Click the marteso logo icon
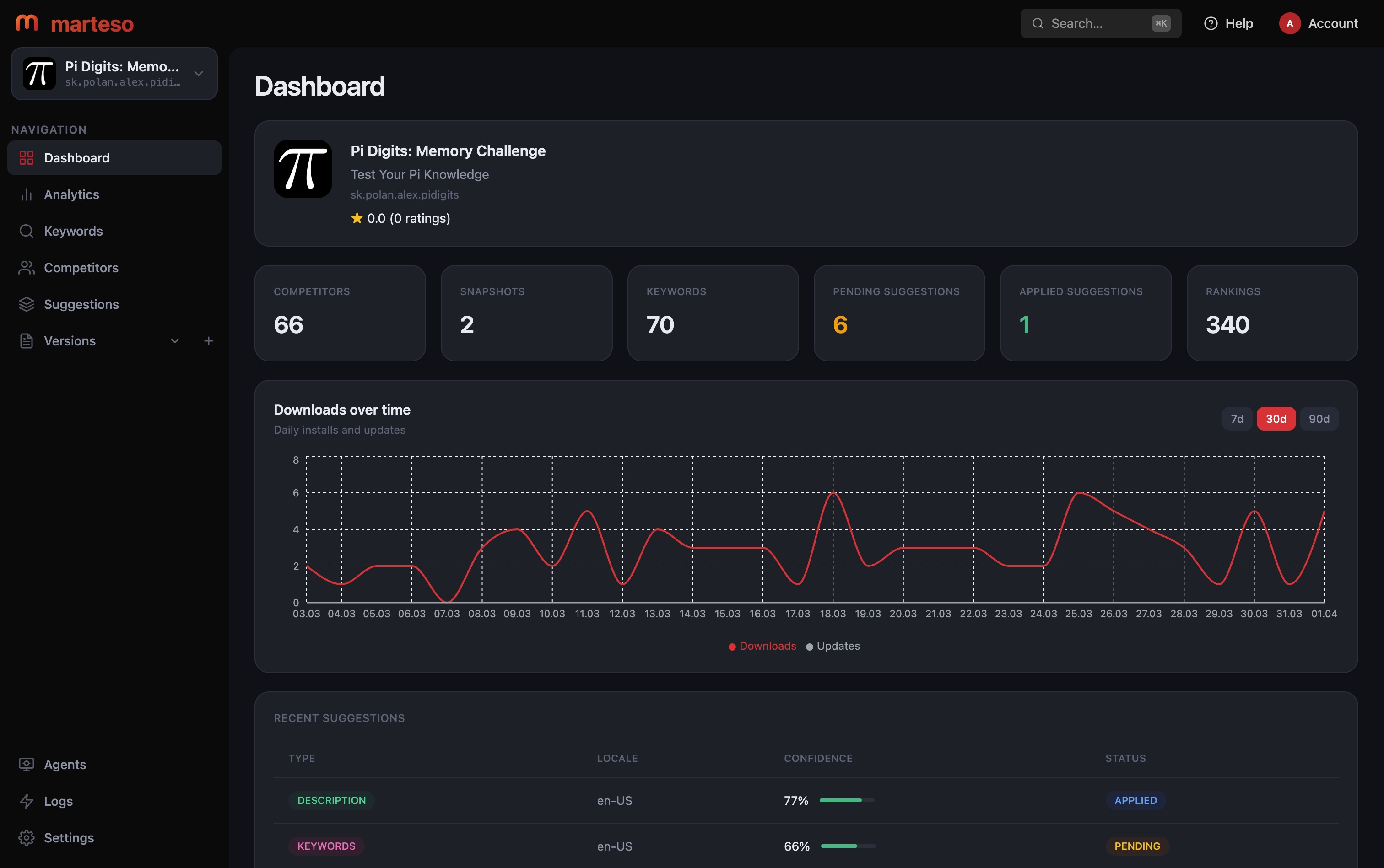This screenshot has width=1384, height=868. tap(27, 22)
